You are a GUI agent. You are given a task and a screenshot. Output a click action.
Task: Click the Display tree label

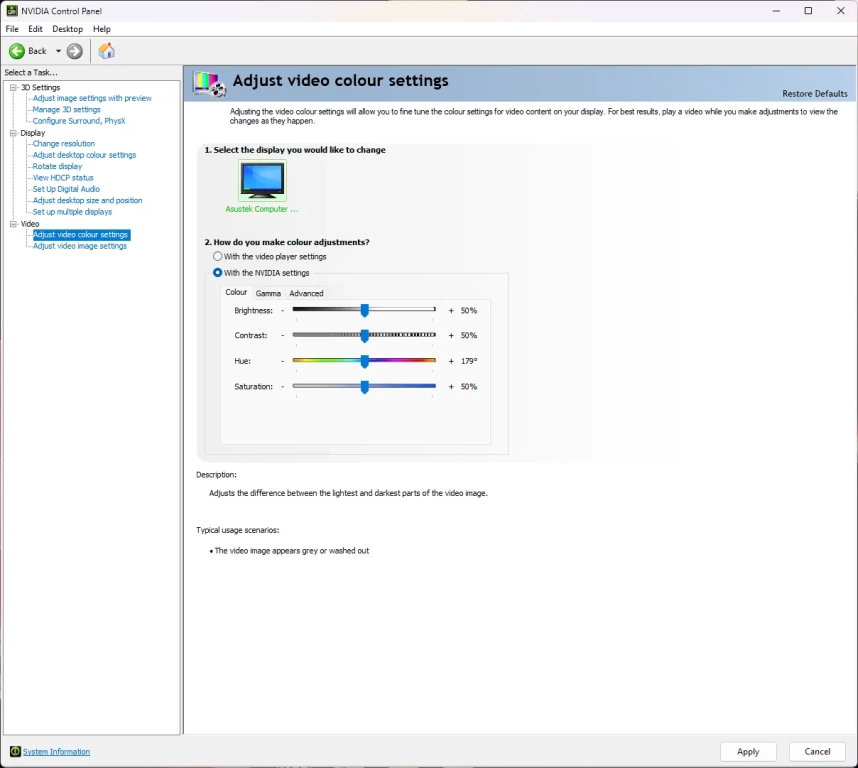(33, 133)
